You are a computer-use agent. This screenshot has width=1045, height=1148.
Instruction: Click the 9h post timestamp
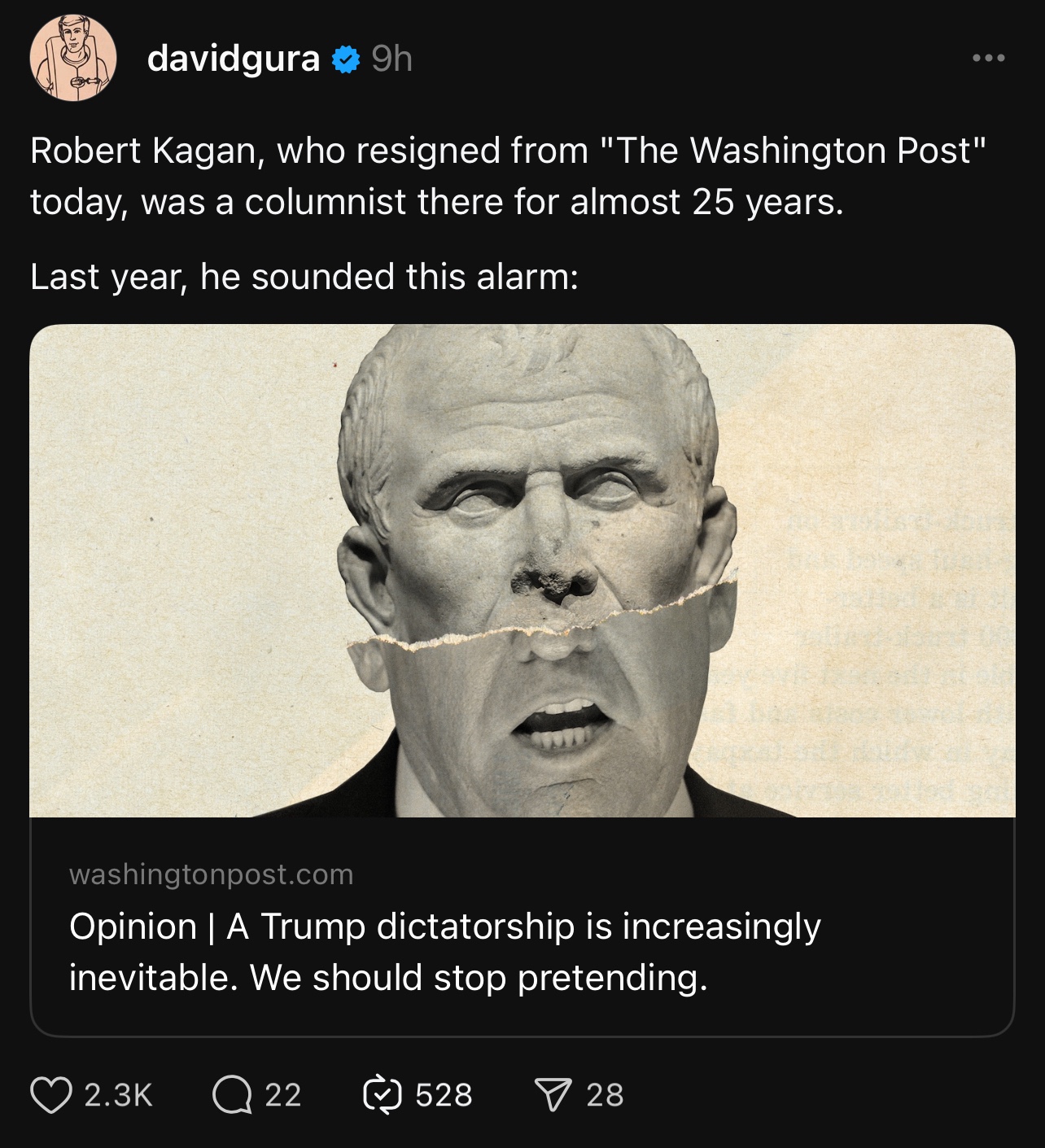[391, 59]
